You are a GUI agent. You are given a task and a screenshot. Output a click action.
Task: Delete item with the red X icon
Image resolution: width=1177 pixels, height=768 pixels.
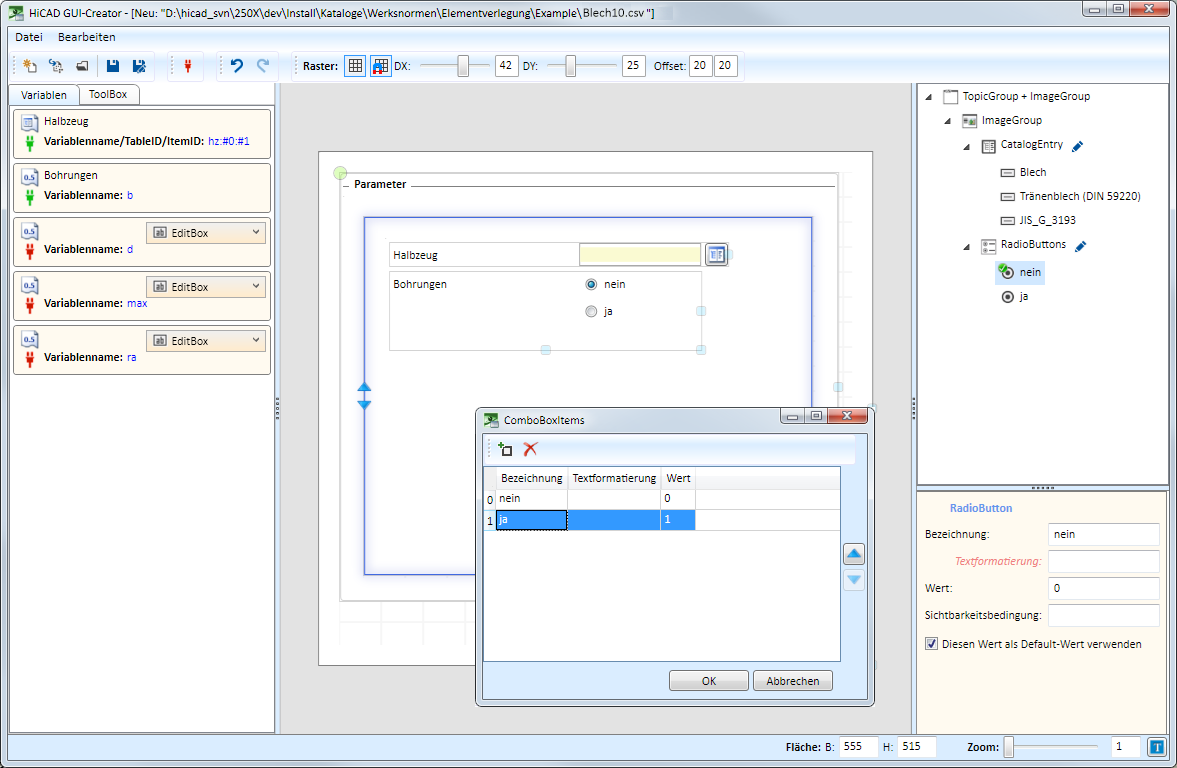pos(530,450)
